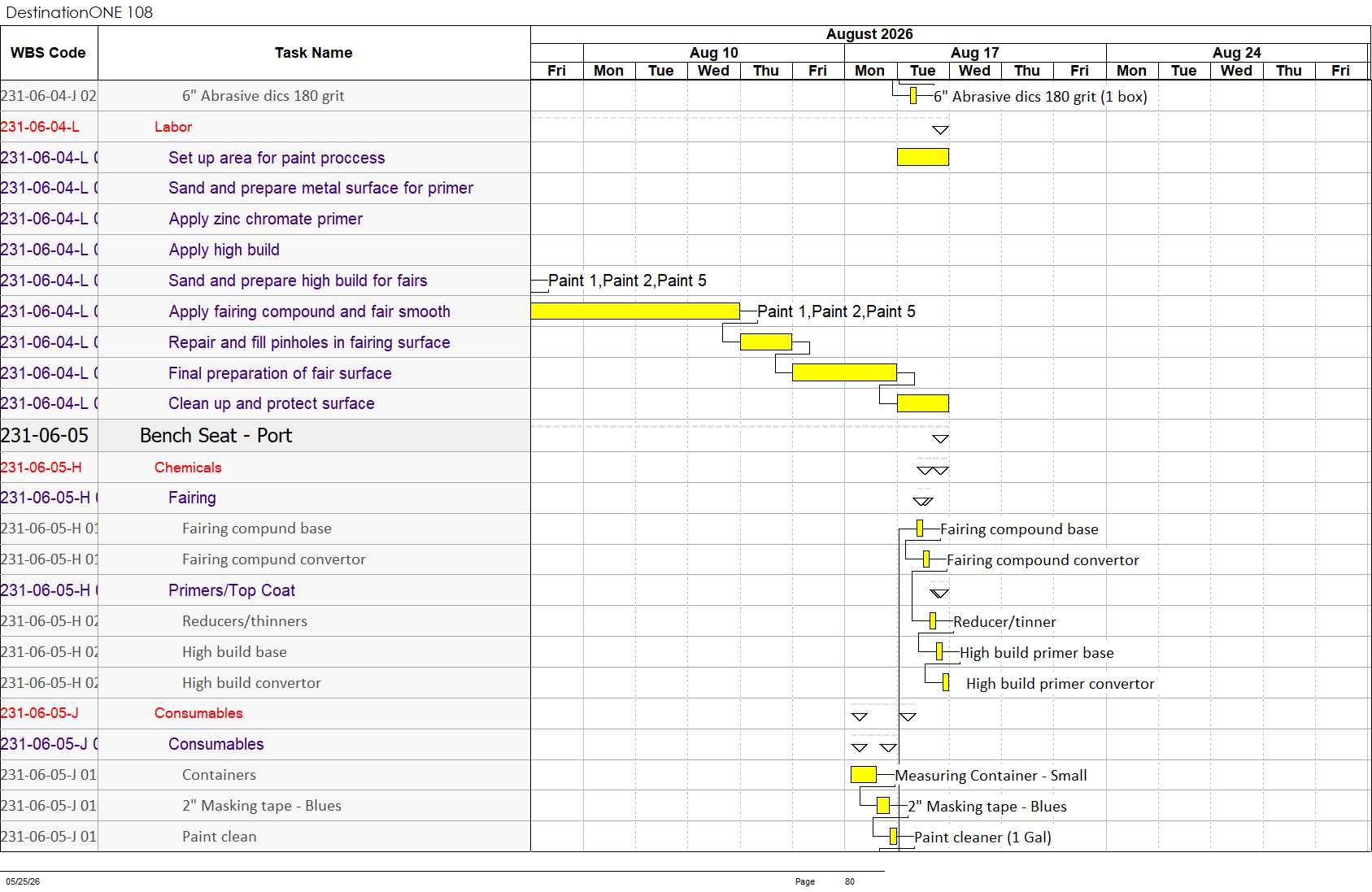Select Sand and prepare metal surface for primer
This screenshot has height=892, width=1372.
pyautogui.click(x=320, y=188)
